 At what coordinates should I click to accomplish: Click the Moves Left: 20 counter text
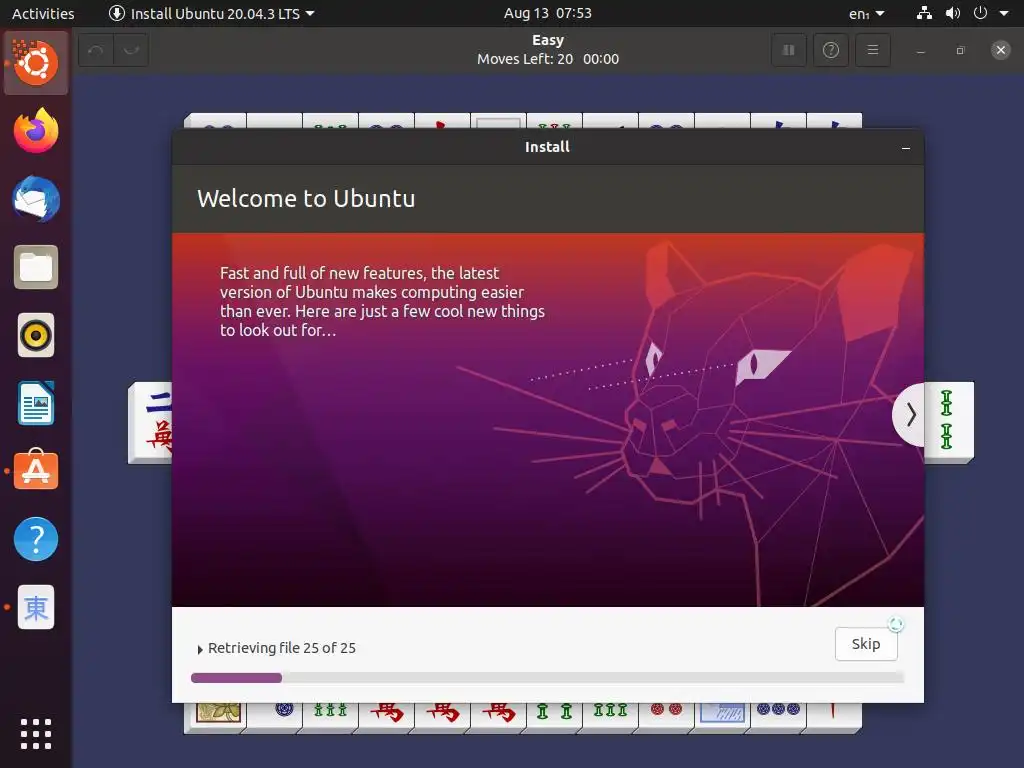coord(525,59)
